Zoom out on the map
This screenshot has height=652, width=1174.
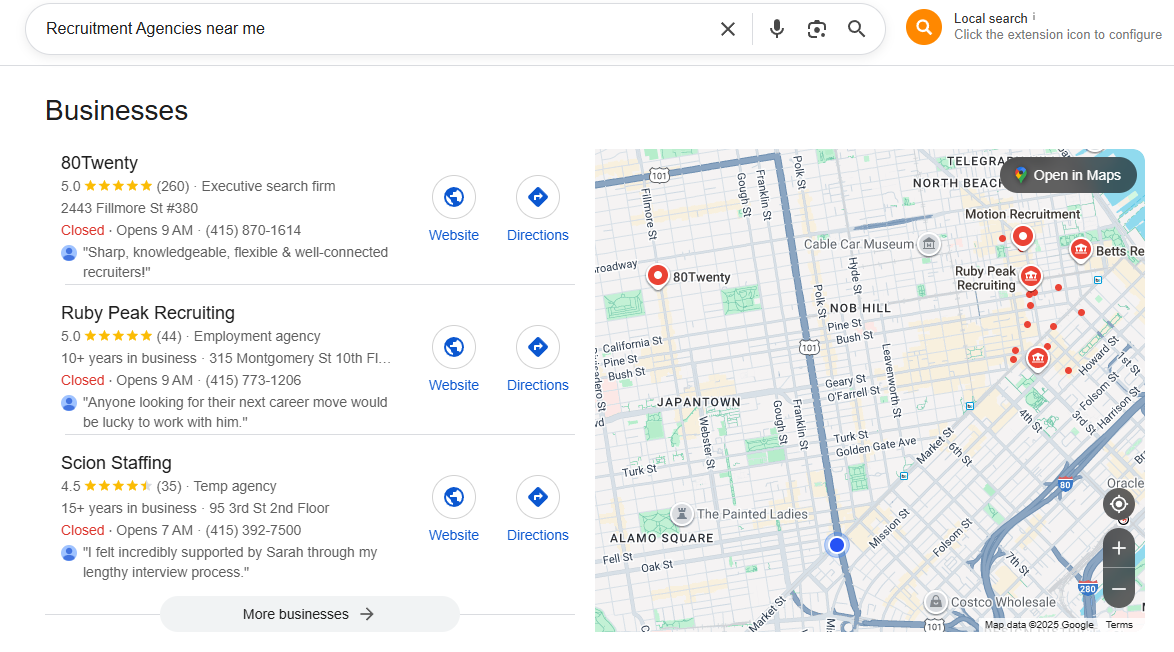1119,589
